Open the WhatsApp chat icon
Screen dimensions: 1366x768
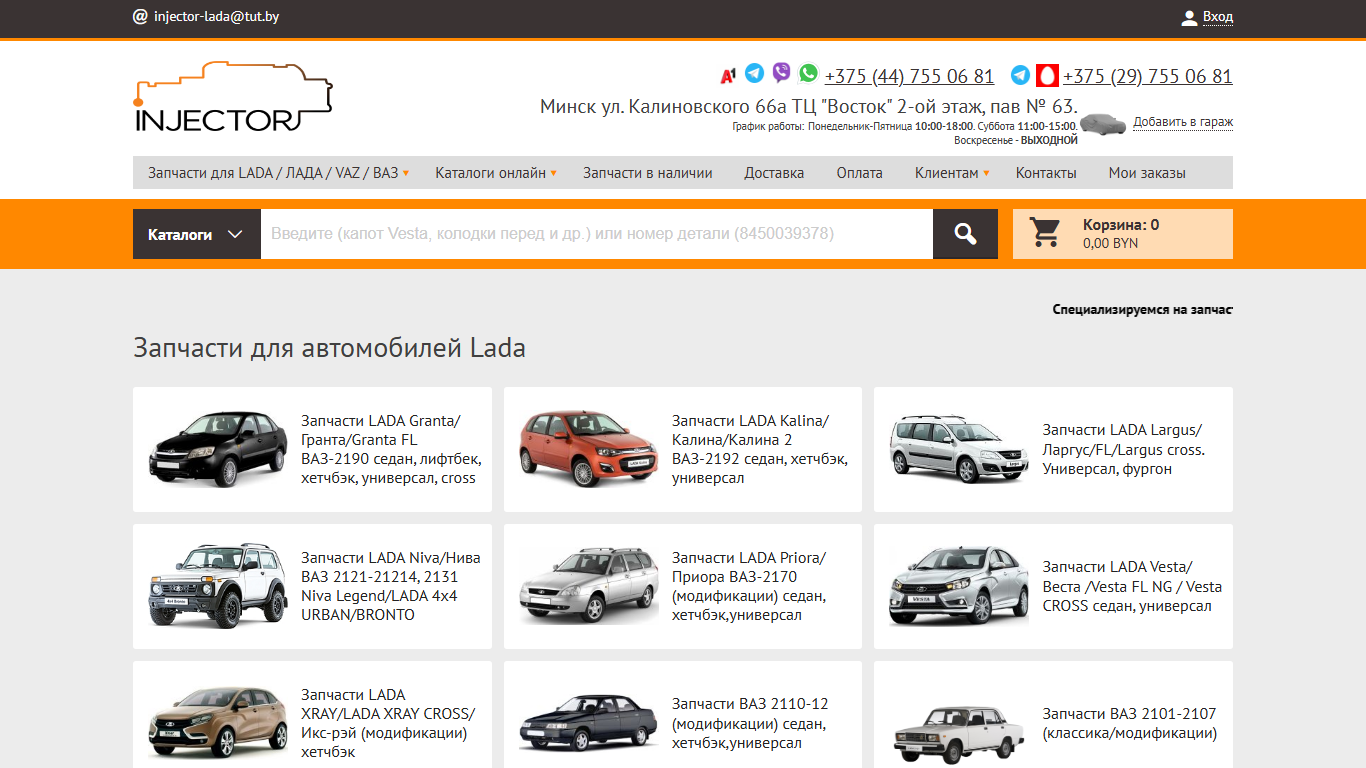pos(808,73)
